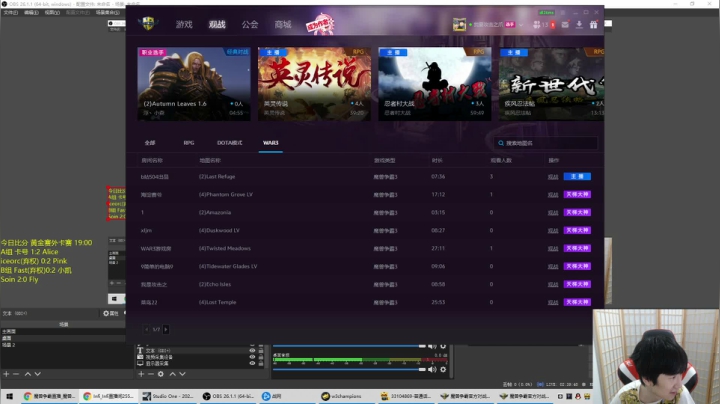Toggle visibility eye of video capture device source
This screenshot has height=404, width=720.
click(252, 357)
